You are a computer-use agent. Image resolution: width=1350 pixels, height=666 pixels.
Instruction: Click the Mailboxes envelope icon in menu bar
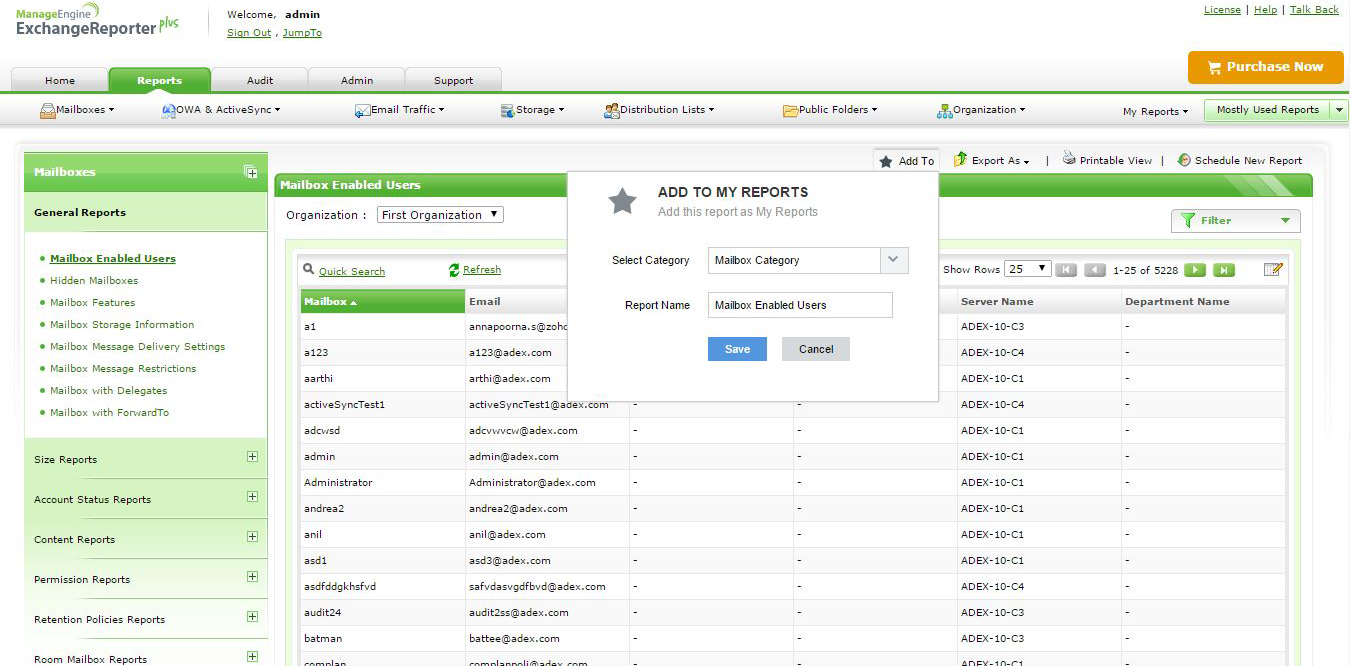48,111
